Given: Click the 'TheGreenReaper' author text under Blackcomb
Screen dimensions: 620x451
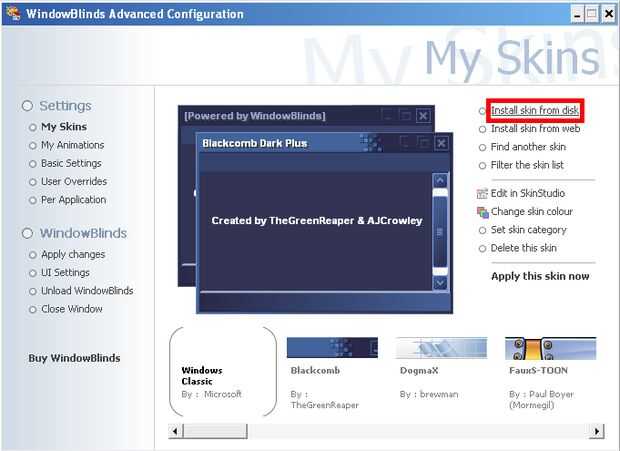Looking at the screenshot, I should pos(325,405).
